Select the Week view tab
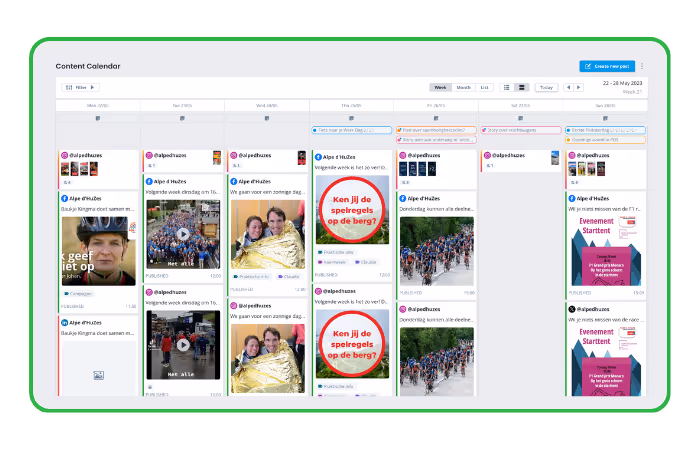 (441, 88)
